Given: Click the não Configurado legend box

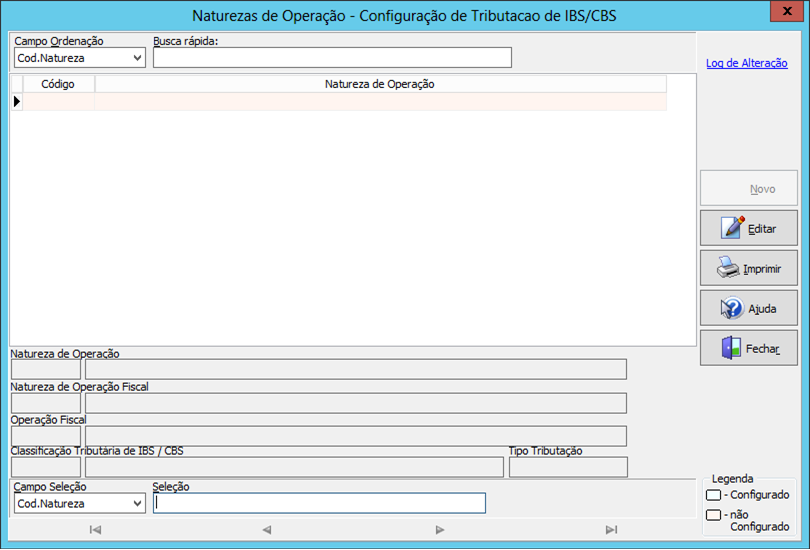Looking at the screenshot, I should point(713,515).
